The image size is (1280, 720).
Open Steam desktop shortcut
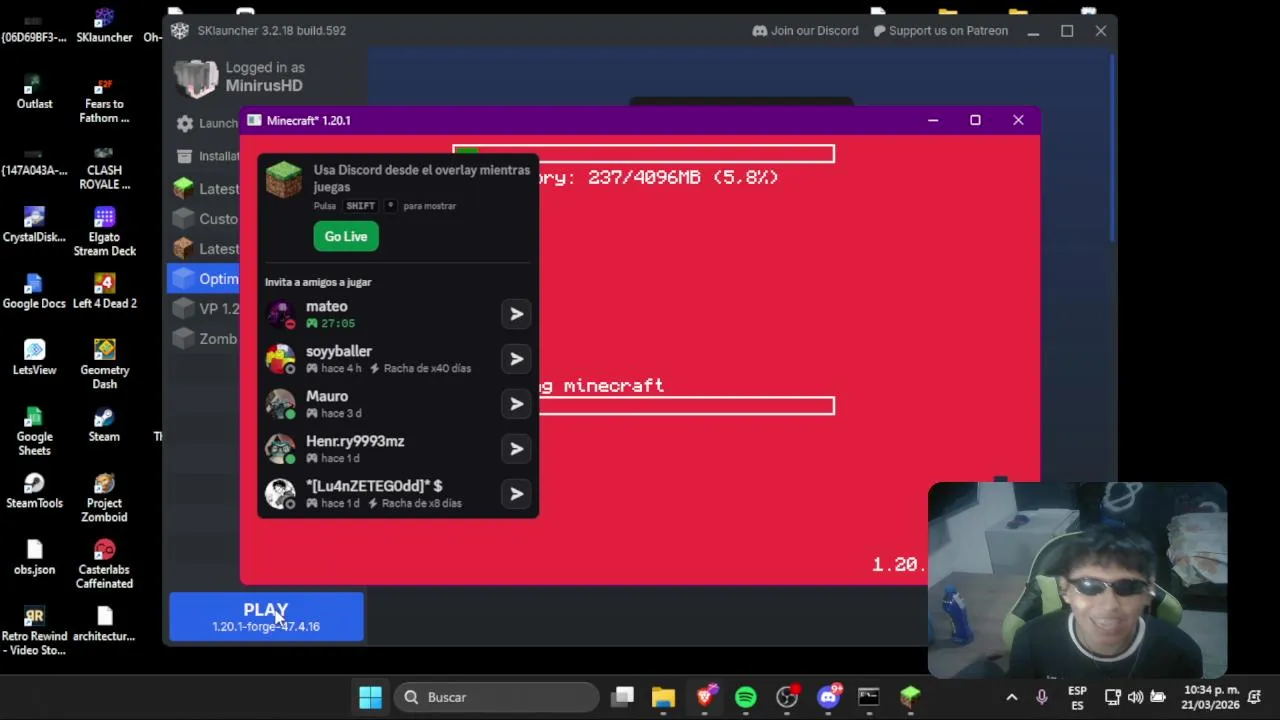point(104,424)
